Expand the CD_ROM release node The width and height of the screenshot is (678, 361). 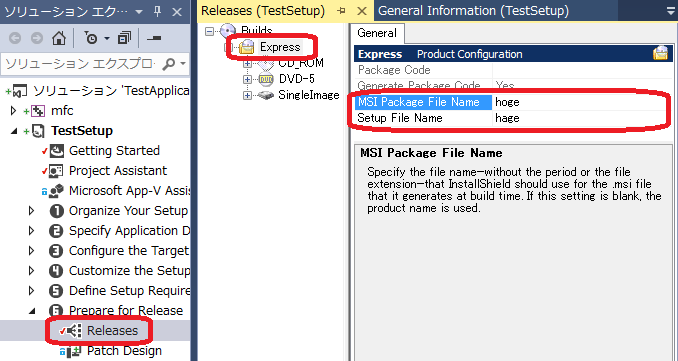click(247, 64)
